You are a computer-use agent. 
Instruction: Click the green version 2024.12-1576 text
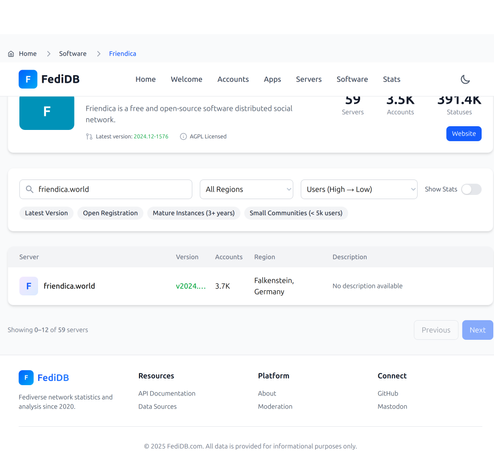pyautogui.click(x=151, y=136)
